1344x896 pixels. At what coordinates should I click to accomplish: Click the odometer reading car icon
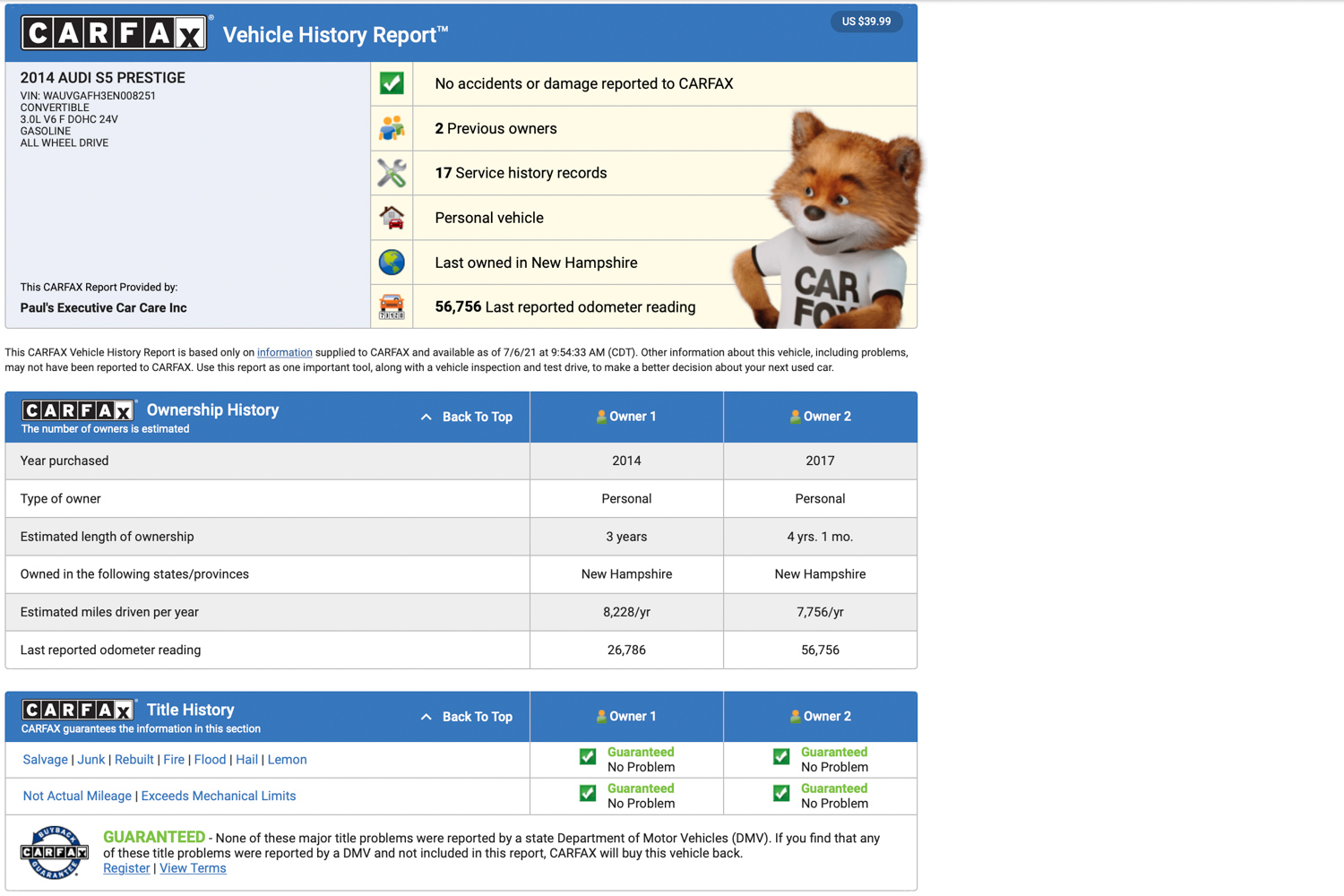(x=392, y=306)
